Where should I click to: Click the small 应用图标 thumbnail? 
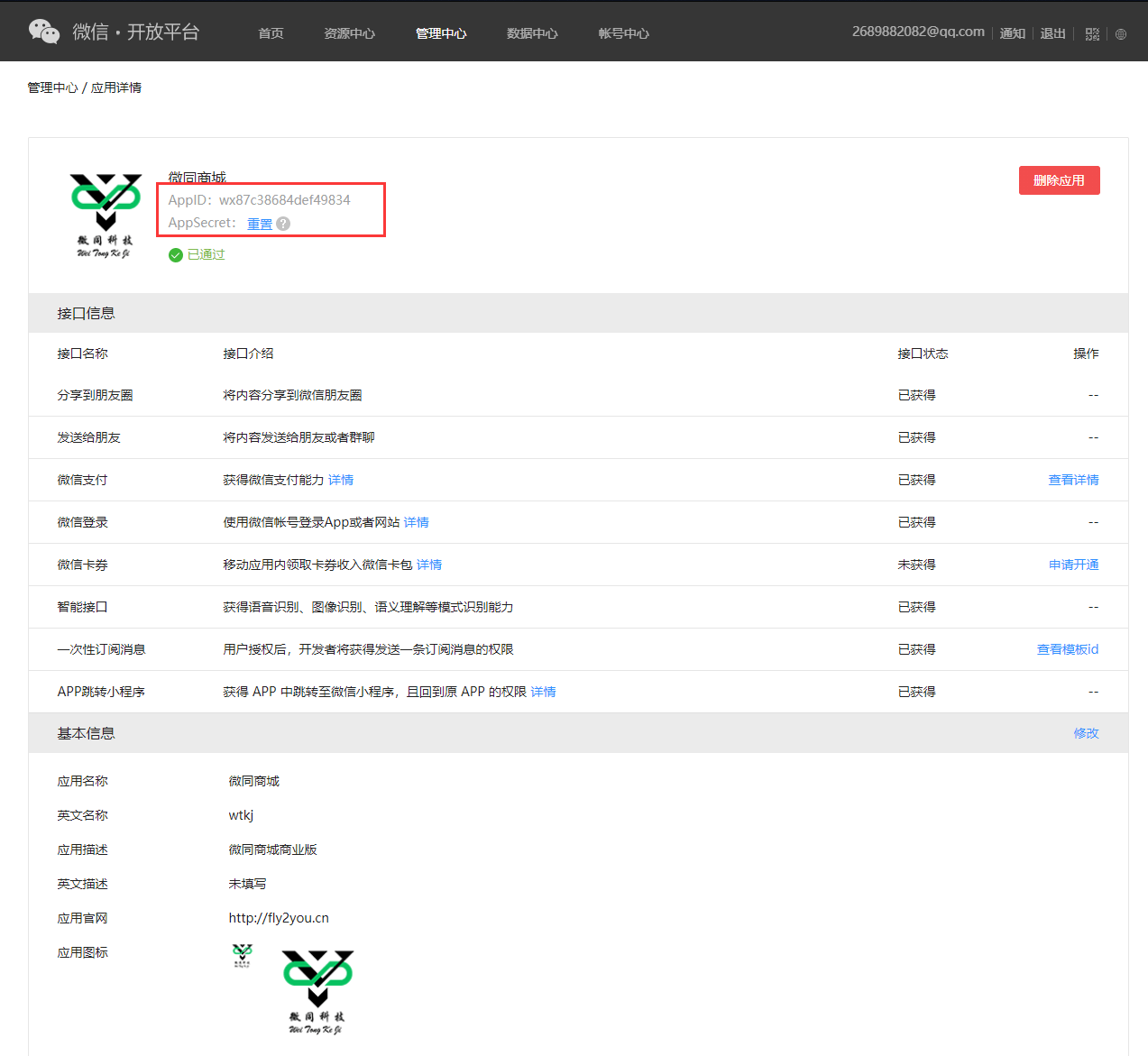pyautogui.click(x=242, y=955)
